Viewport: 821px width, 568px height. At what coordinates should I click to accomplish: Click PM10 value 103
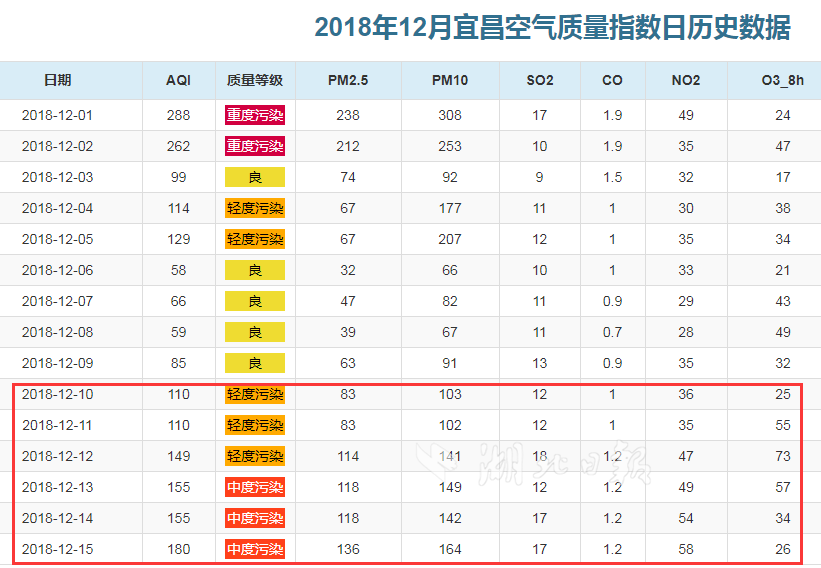coord(450,394)
